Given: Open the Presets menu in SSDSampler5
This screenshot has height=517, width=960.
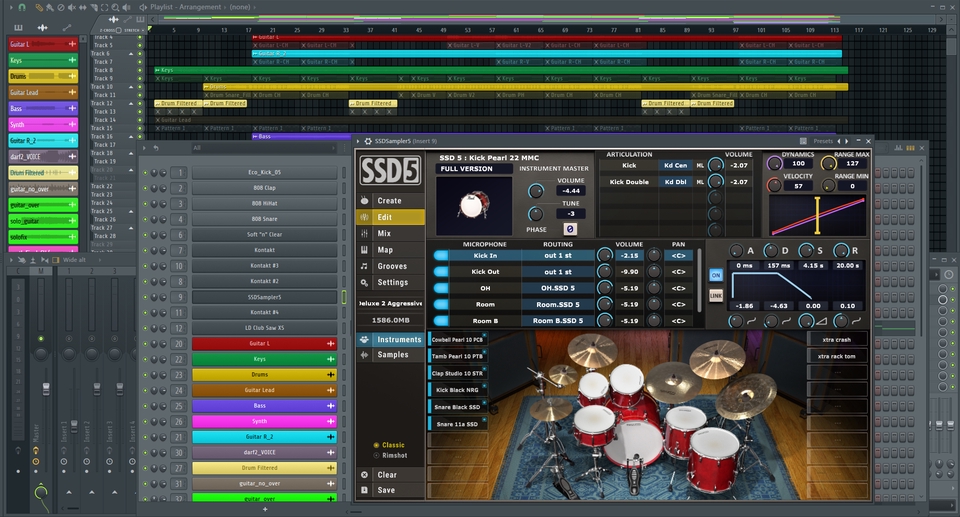Looking at the screenshot, I should pos(822,141).
